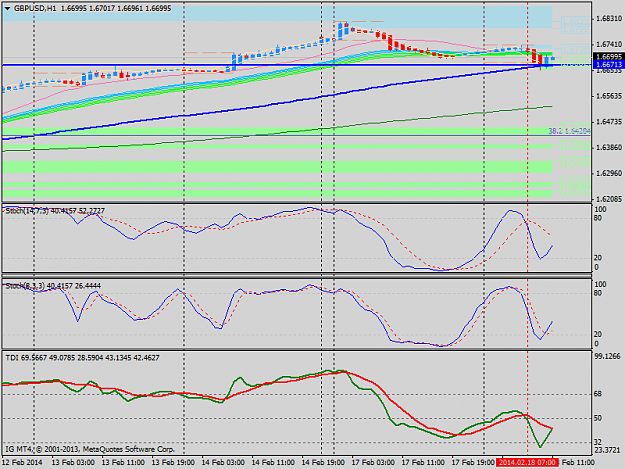625x469 pixels.
Task: Click the 17 Feb 11:00 time label
Action: pos(423,462)
